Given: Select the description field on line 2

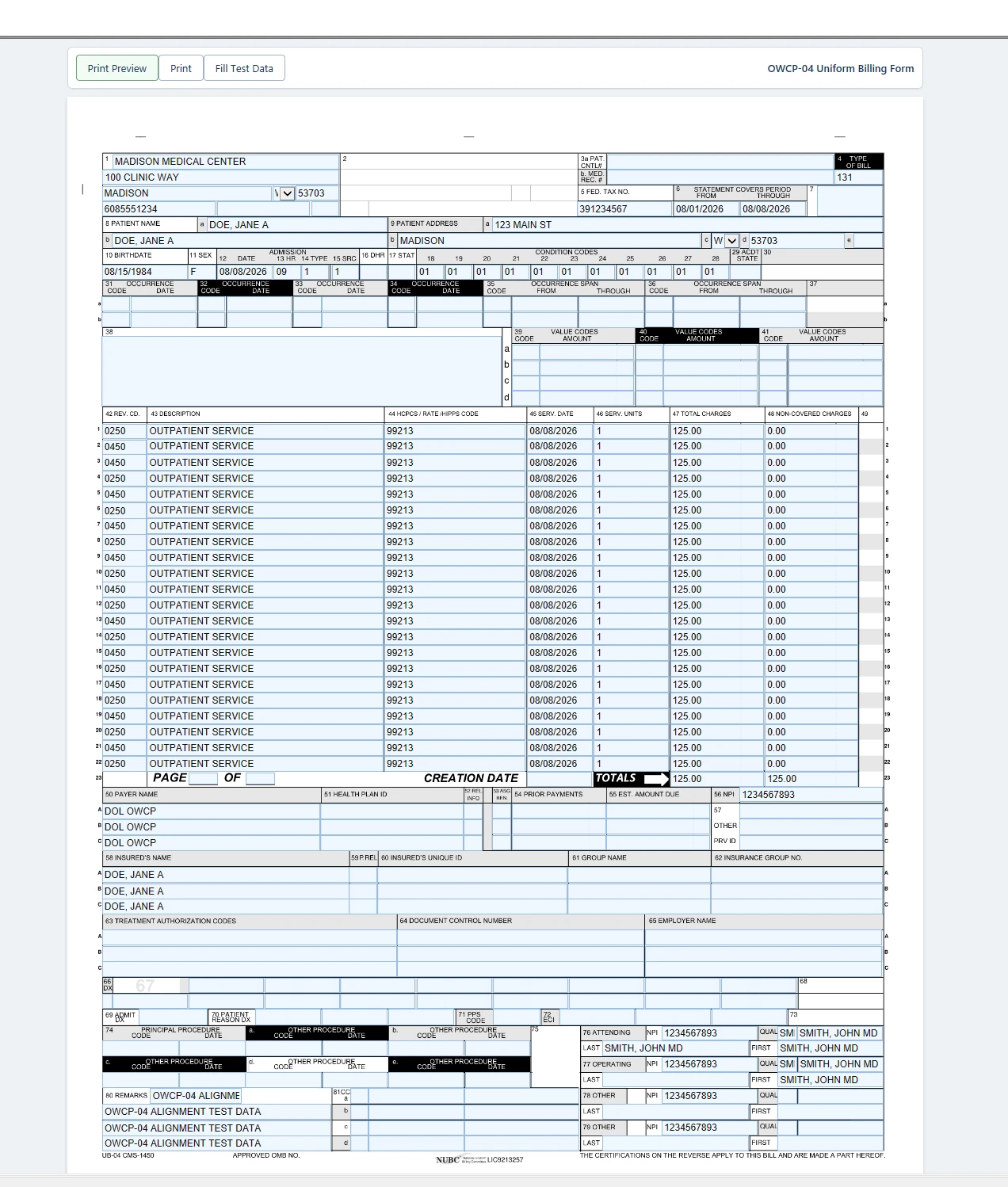Looking at the screenshot, I should pos(265,447).
